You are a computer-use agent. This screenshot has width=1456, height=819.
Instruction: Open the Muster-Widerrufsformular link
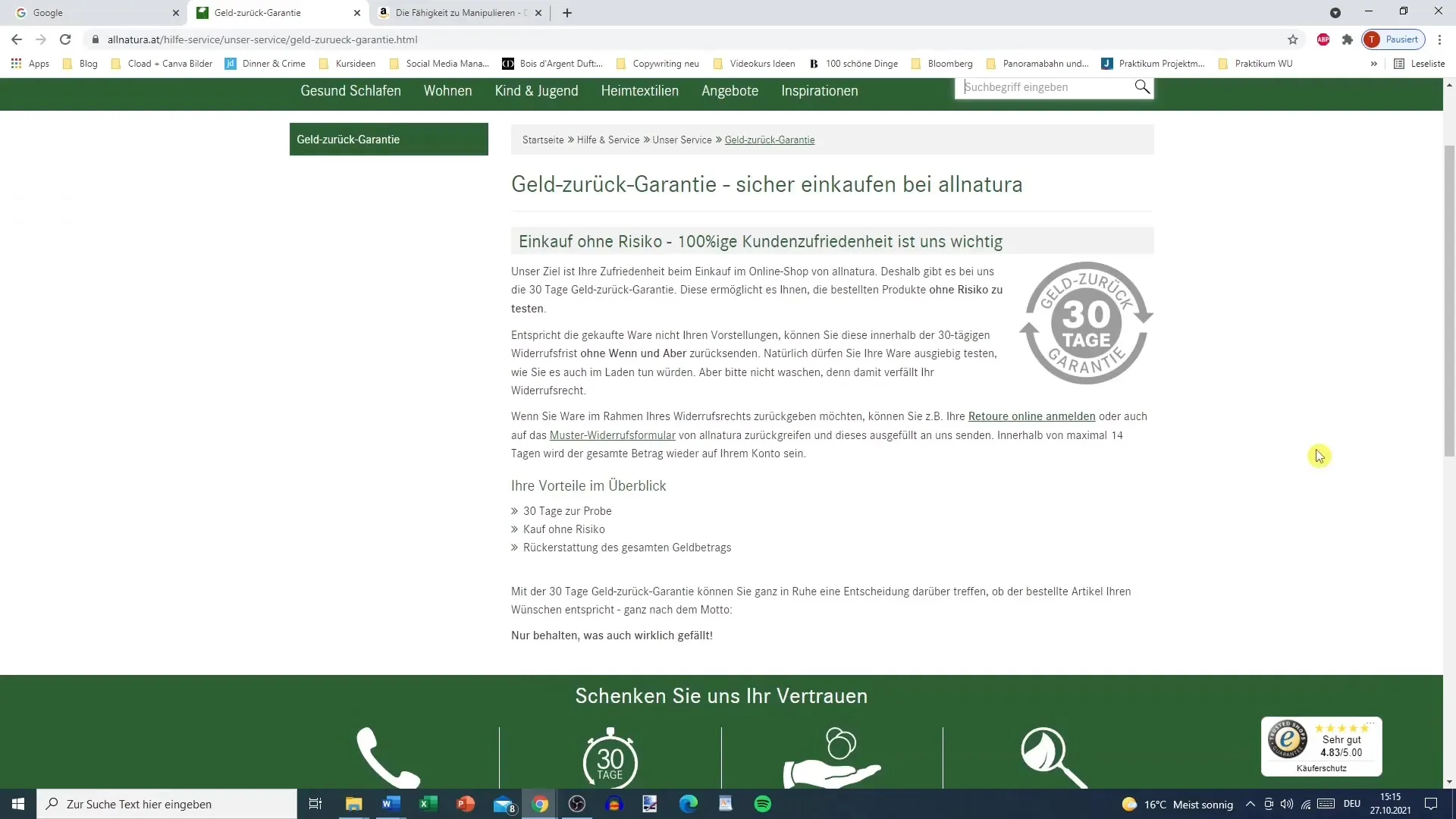tap(612, 435)
